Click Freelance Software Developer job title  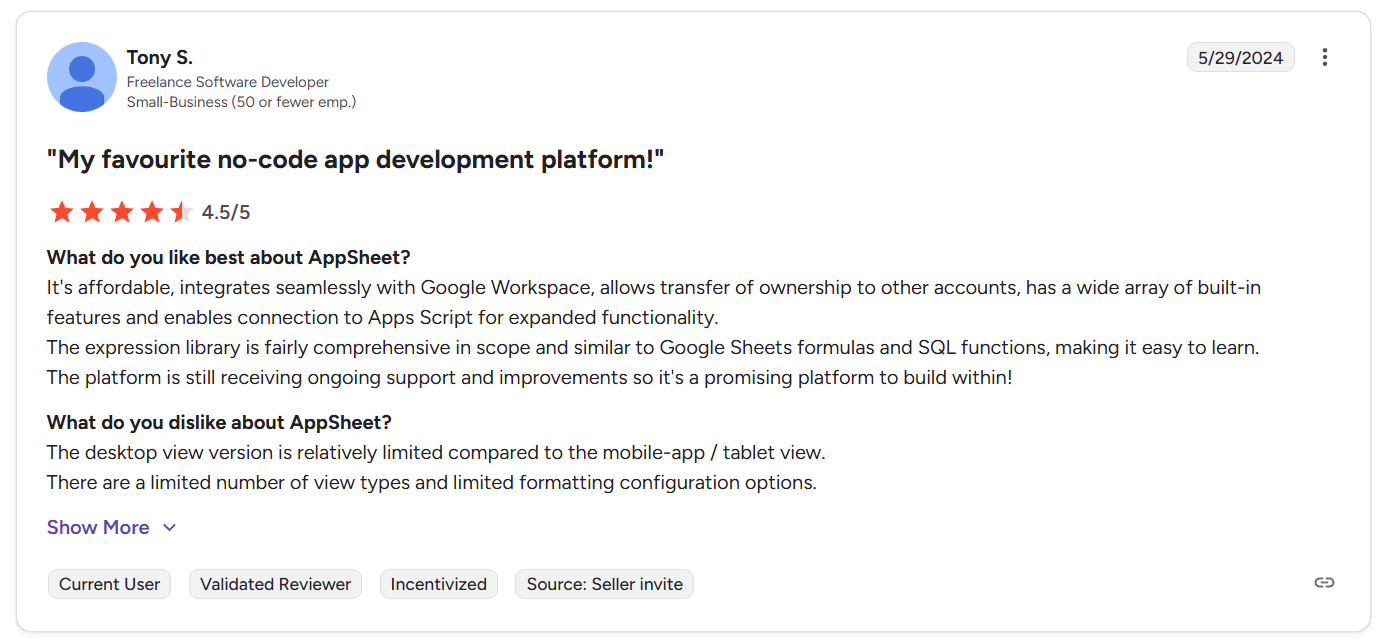tap(228, 82)
